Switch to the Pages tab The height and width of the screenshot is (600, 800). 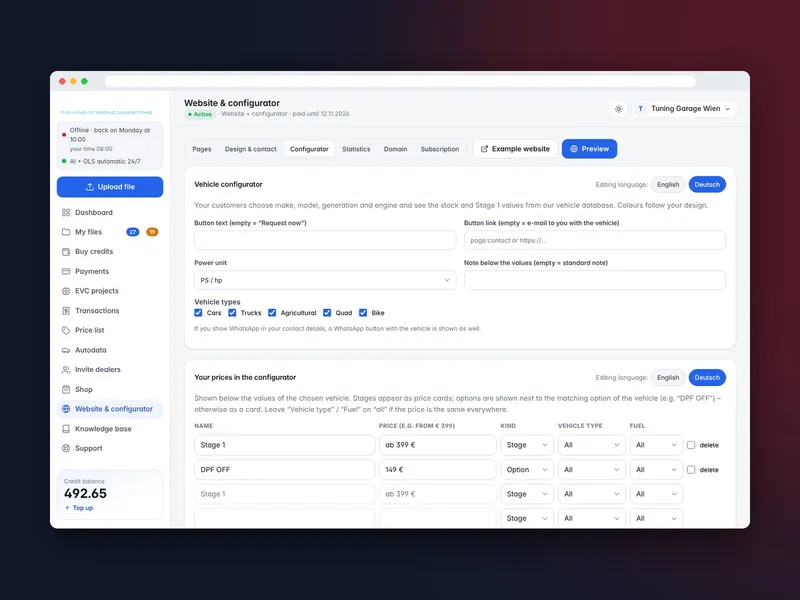202,149
